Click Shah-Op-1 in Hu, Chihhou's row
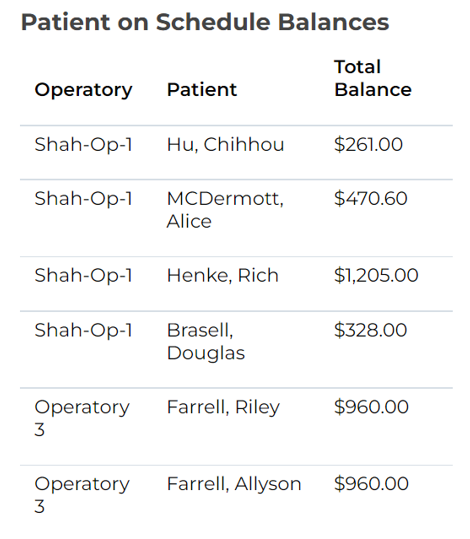Screen dimensions: 470x539 coord(83,145)
